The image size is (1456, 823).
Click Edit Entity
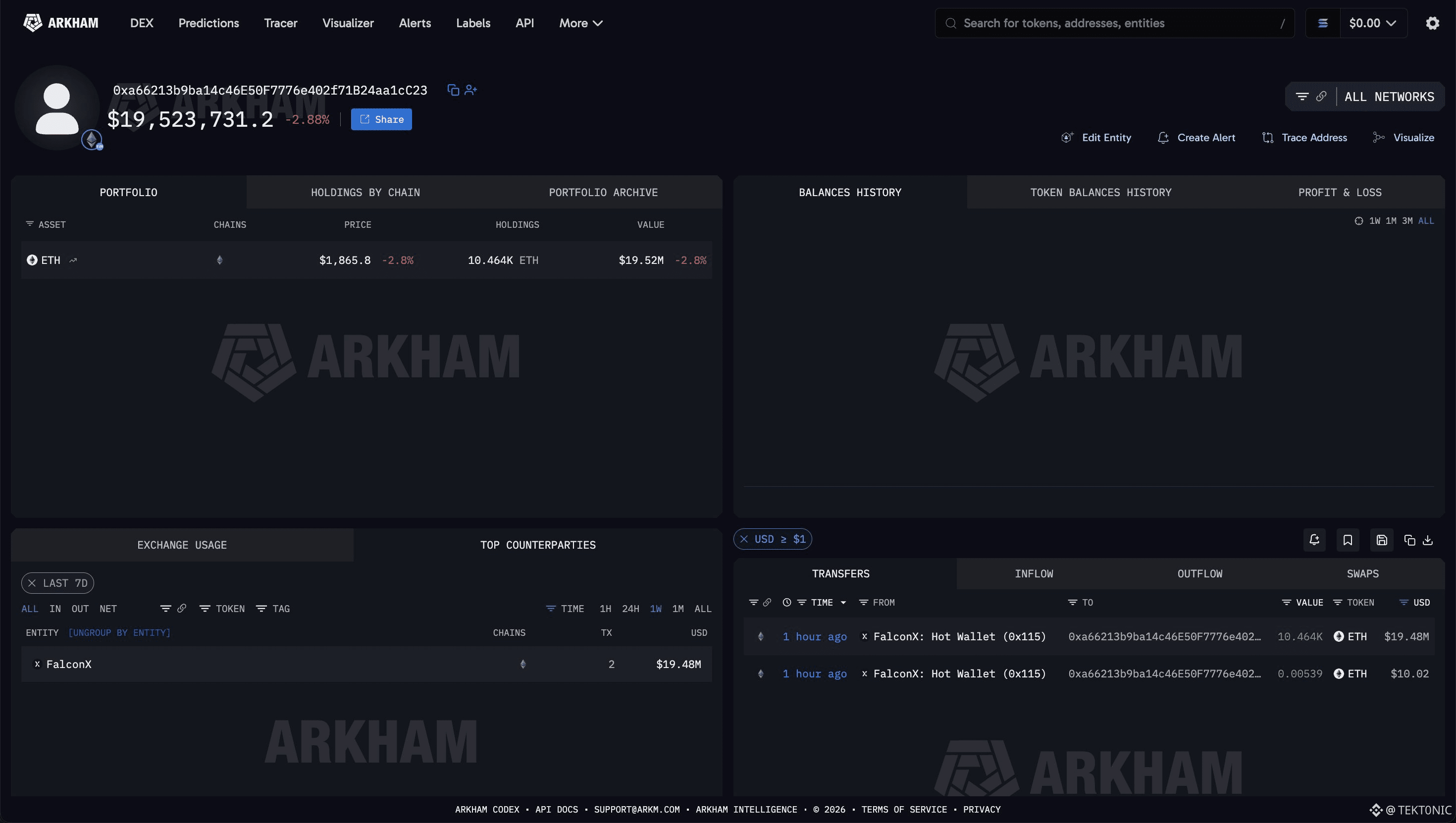pos(1096,137)
